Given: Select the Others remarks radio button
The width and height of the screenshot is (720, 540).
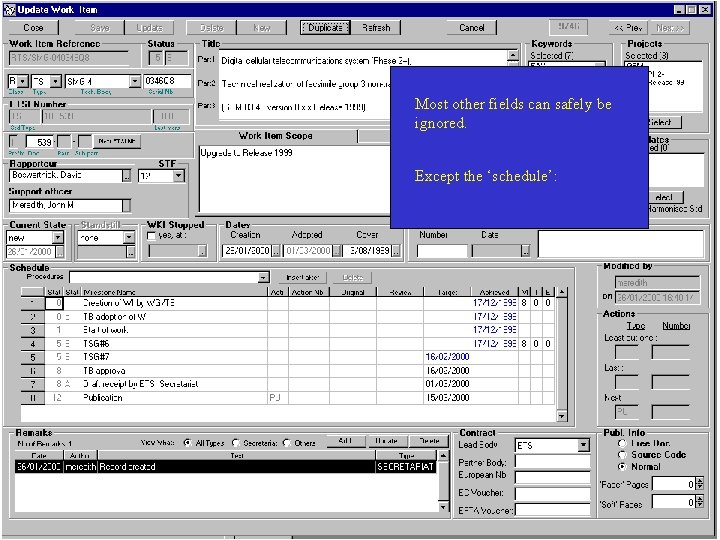Looking at the screenshot, I should 287,443.
